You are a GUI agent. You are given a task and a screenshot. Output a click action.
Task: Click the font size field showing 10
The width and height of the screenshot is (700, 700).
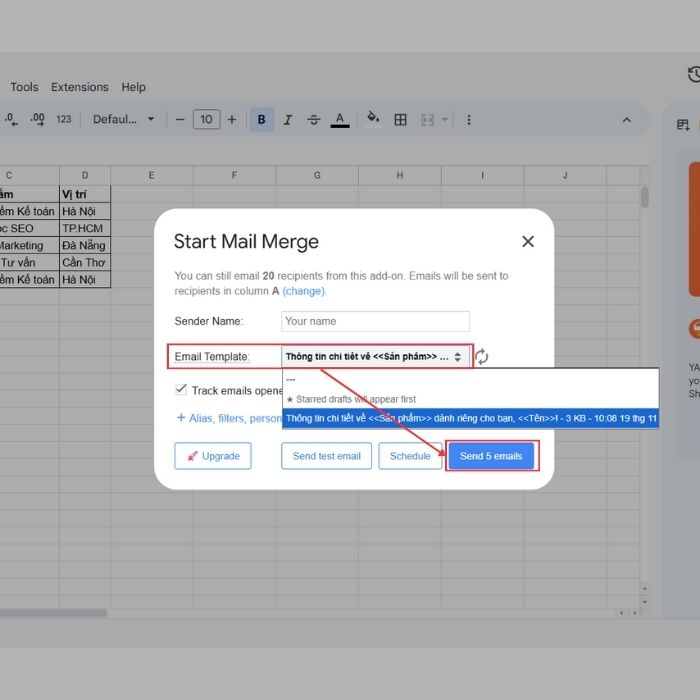(x=206, y=119)
